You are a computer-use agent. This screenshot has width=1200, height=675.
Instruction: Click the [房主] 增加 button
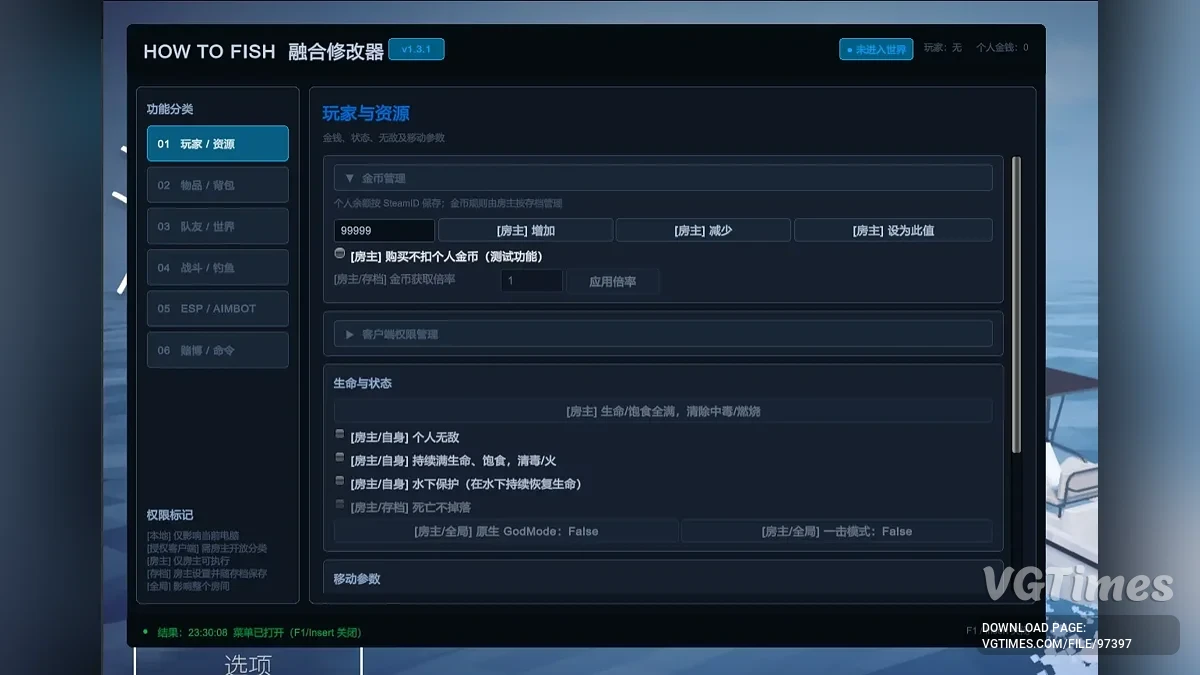(525, 230)
